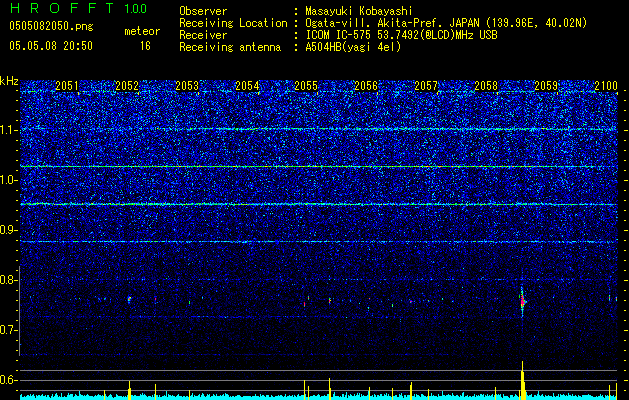Click the HROFFT 1.0.0 title text
Viewport: 629px width, 400px height.
pyautogui.click(x=78, y=8)
